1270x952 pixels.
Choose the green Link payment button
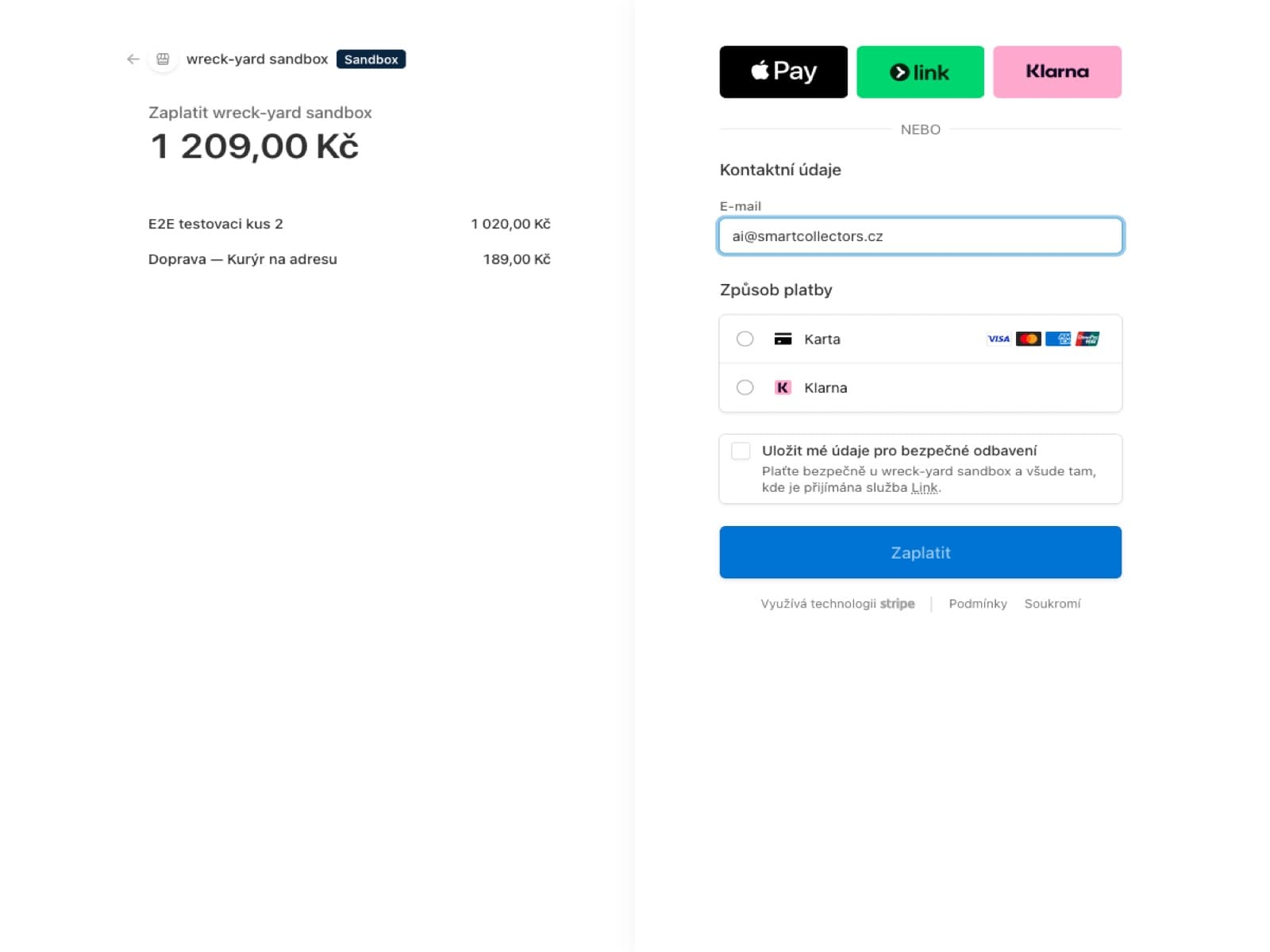point(920,72)
